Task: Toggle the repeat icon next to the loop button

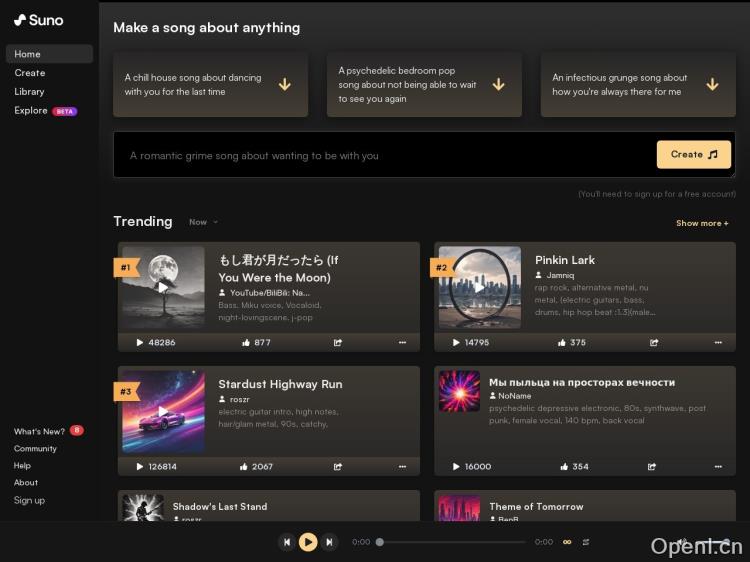Action: (586, 542)
